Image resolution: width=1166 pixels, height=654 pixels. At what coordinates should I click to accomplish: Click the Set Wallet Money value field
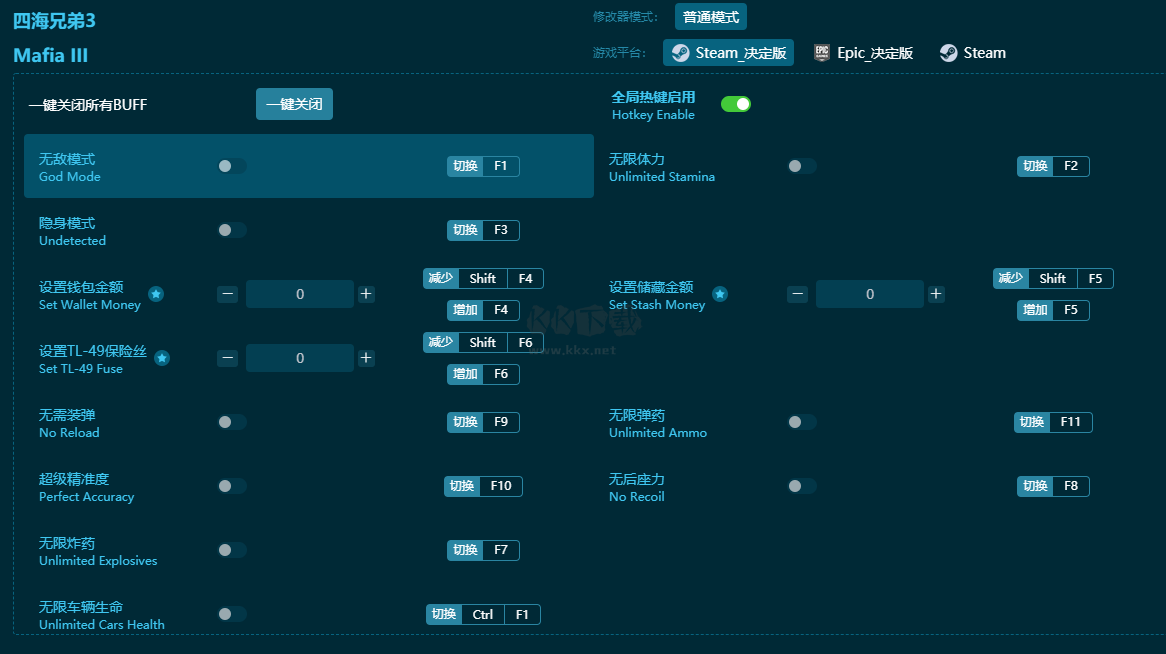point(300,294)
